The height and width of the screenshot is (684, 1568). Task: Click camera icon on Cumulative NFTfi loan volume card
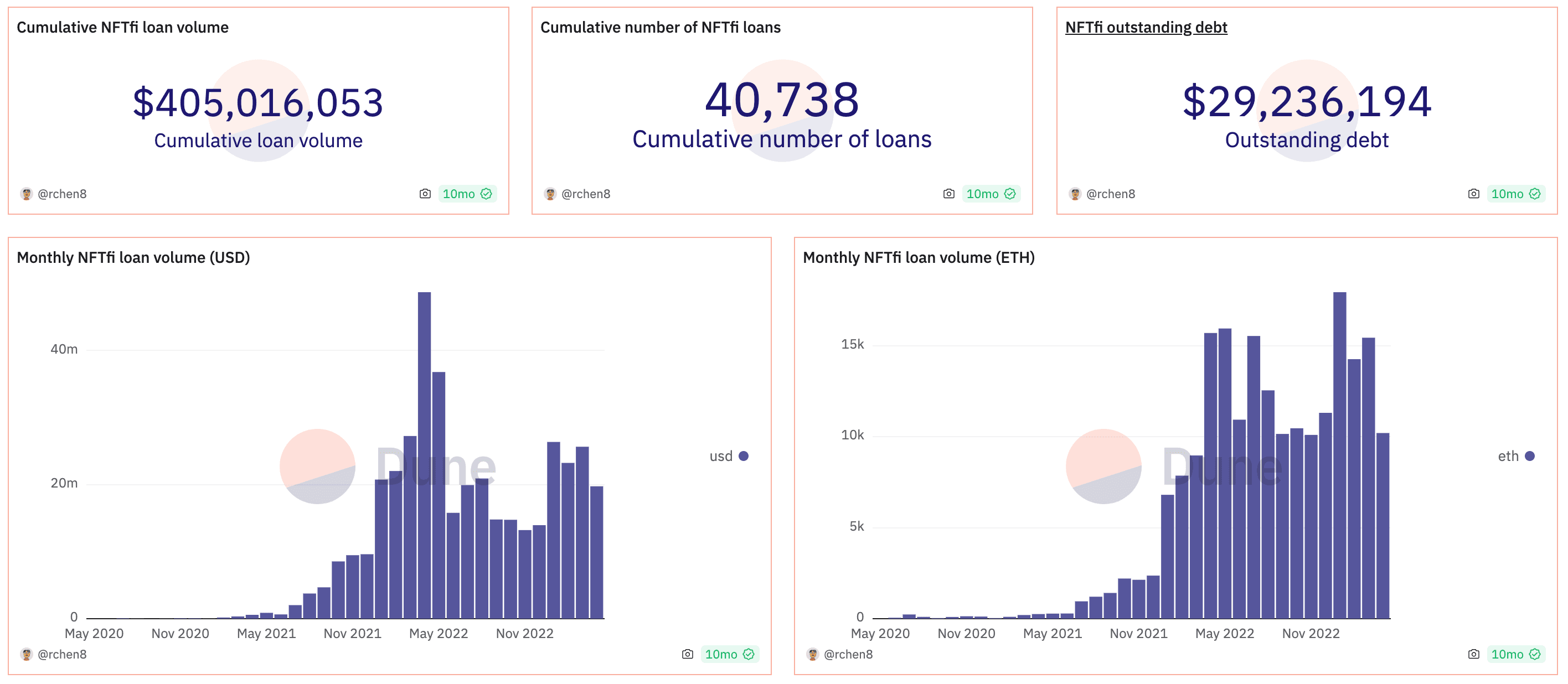[425, 194]
